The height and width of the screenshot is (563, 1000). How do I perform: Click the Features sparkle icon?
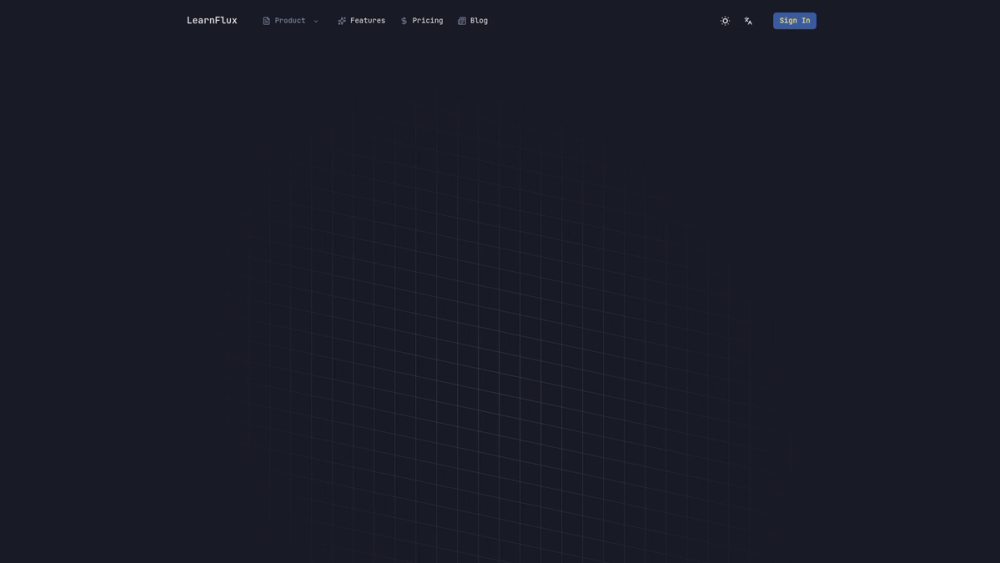(342, 21)
